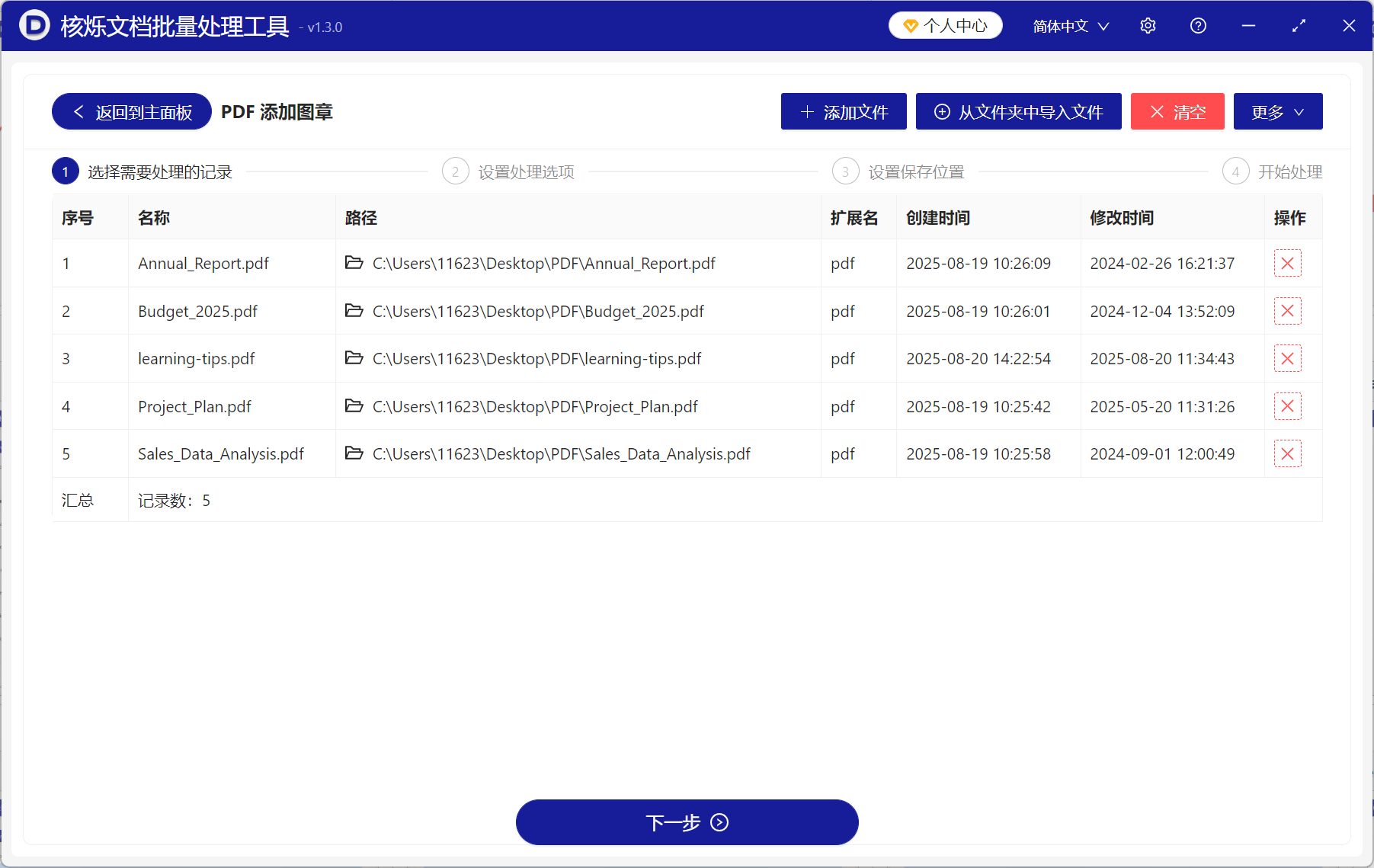Click 从文件夹中导入文件 button
This screenshot has width=1374, height=868.
tap(1018, 111)
